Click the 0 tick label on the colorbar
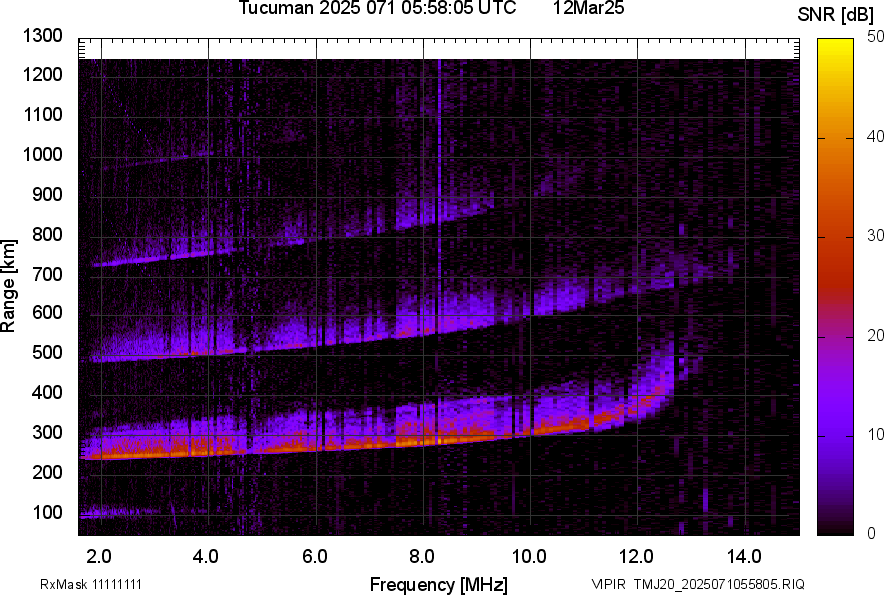The width and height of the screenshot is (884, 595). click(872, 533)
